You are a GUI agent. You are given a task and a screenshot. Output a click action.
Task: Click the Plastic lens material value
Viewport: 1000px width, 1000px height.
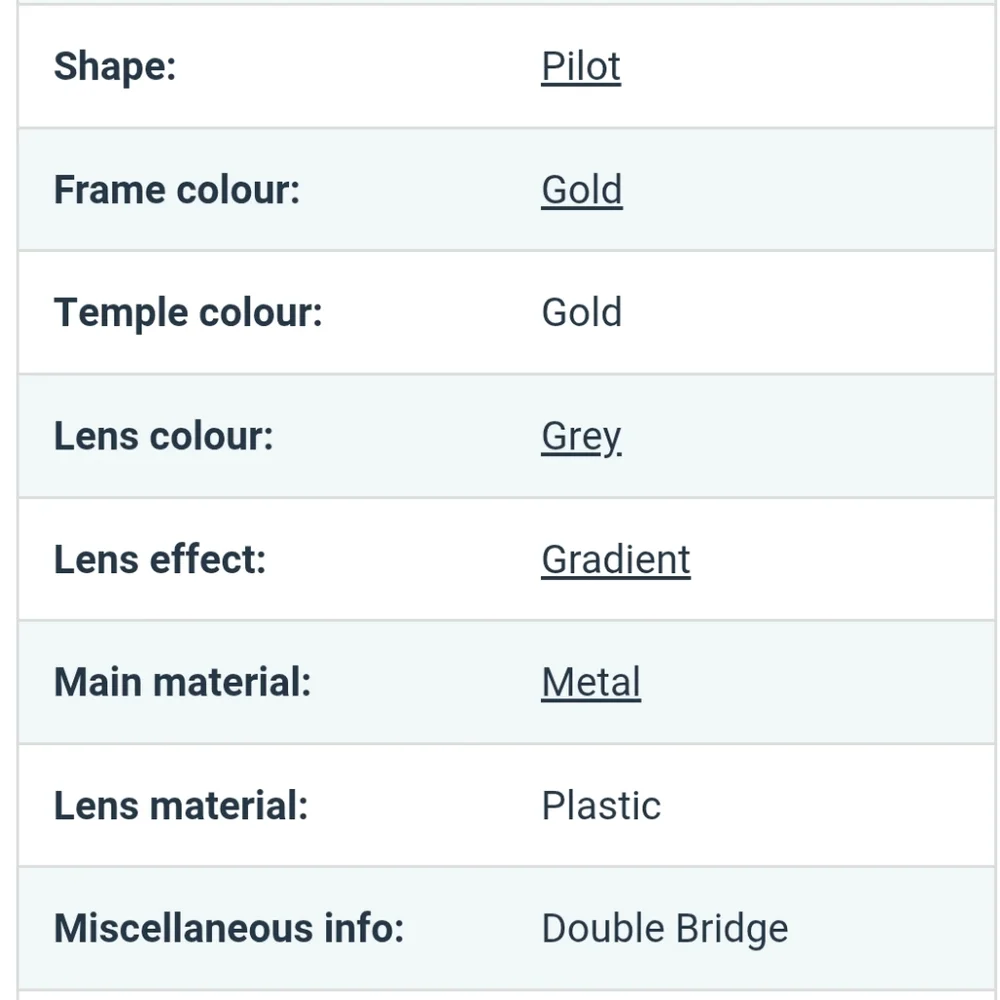[x=601, y=805]
